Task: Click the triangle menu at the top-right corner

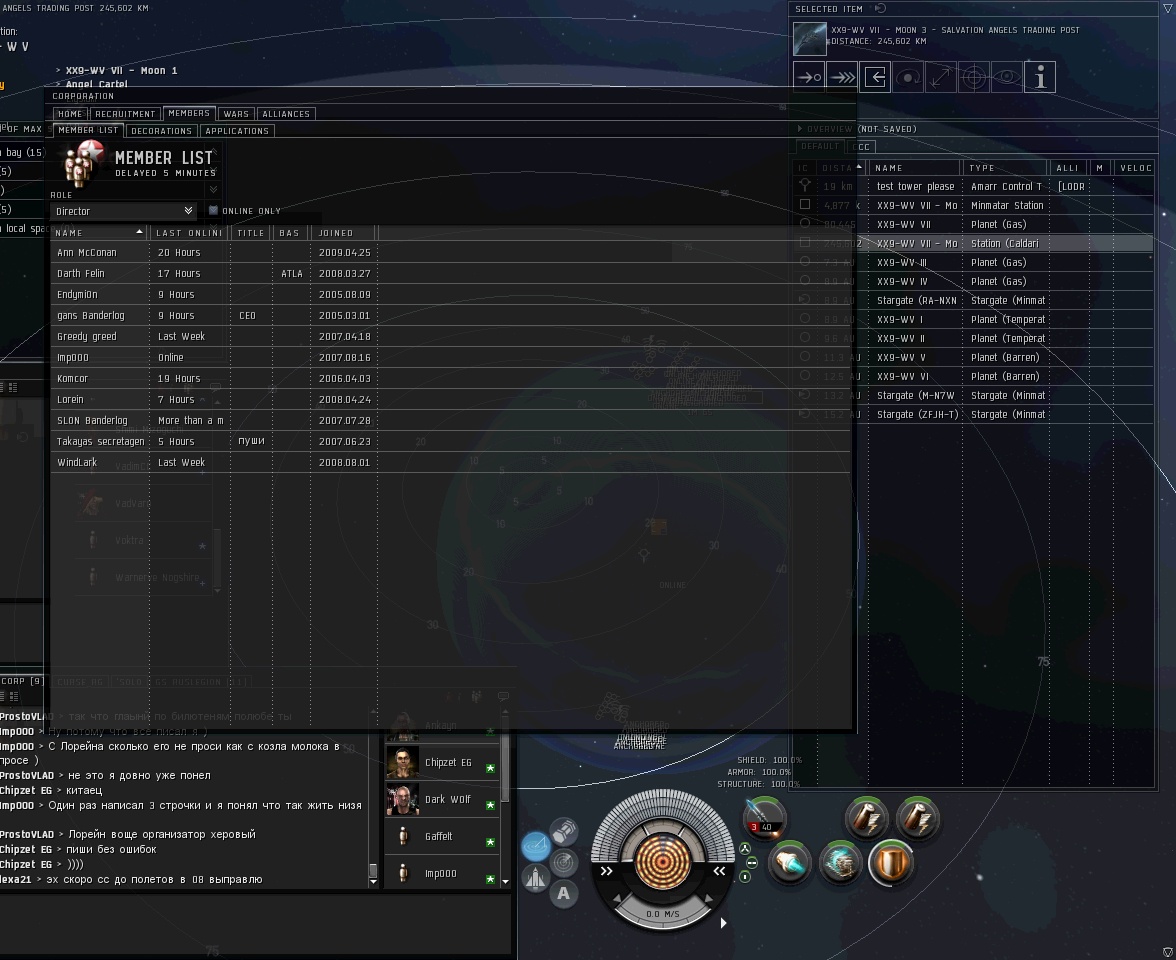Action: [1166, 8]
